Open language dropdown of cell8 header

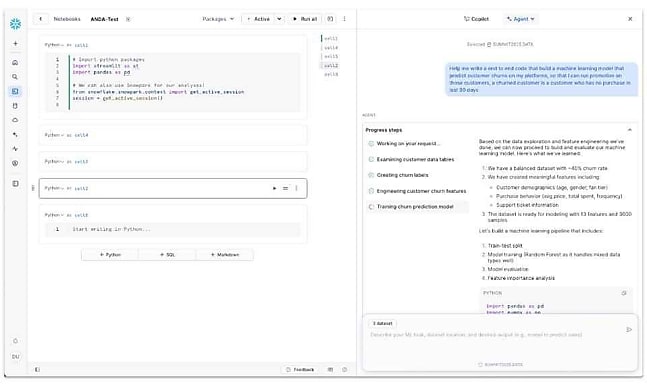click(54, 215)
